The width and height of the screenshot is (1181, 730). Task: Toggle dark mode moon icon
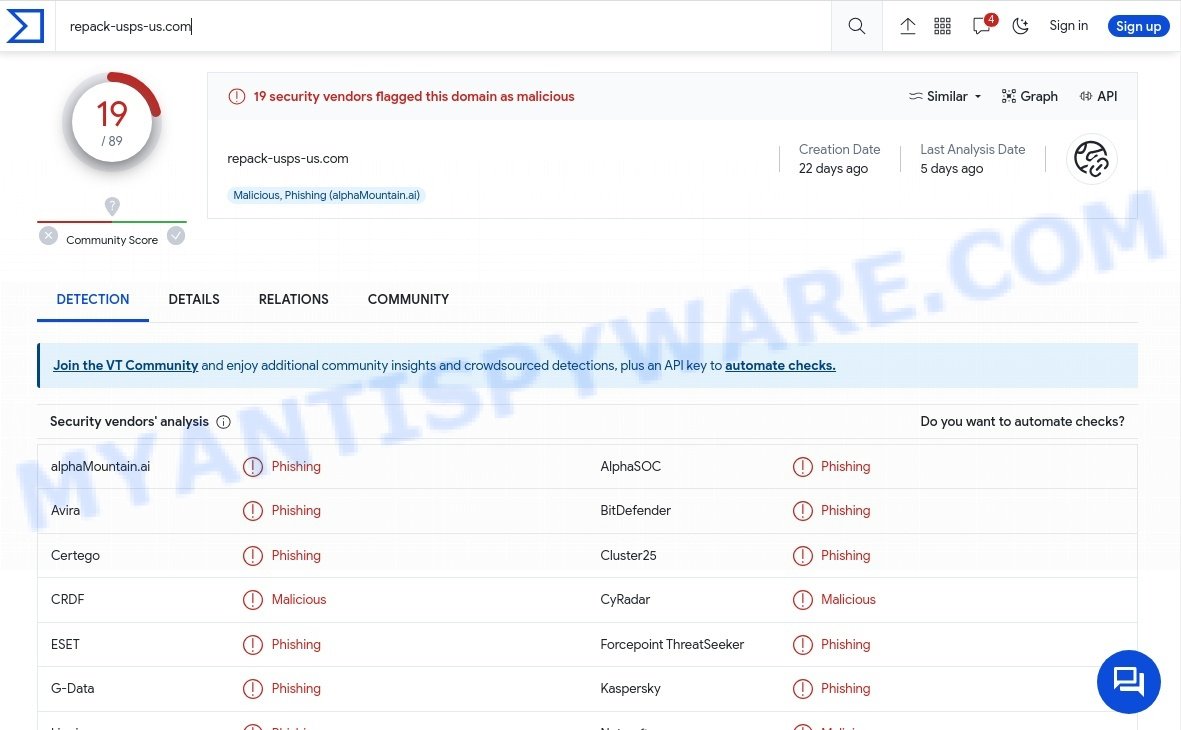(1021, 26)
